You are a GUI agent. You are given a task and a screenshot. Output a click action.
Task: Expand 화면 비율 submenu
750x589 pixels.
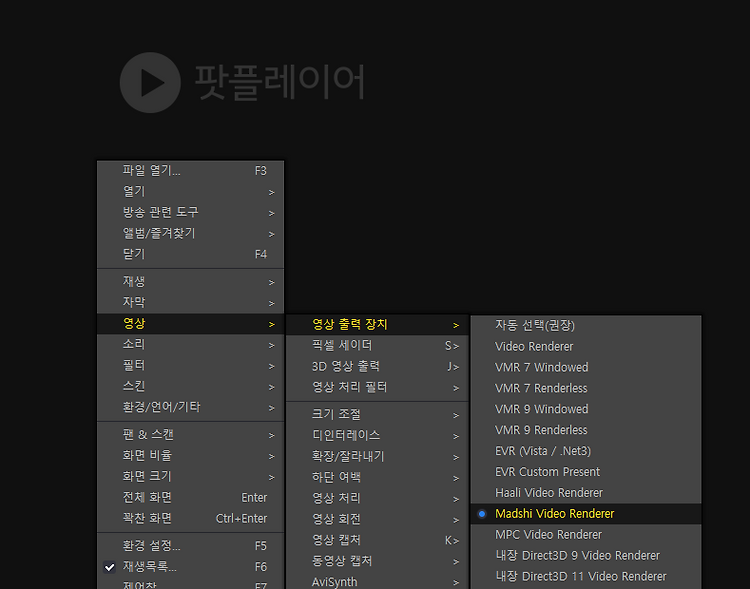tap(190, 456)
